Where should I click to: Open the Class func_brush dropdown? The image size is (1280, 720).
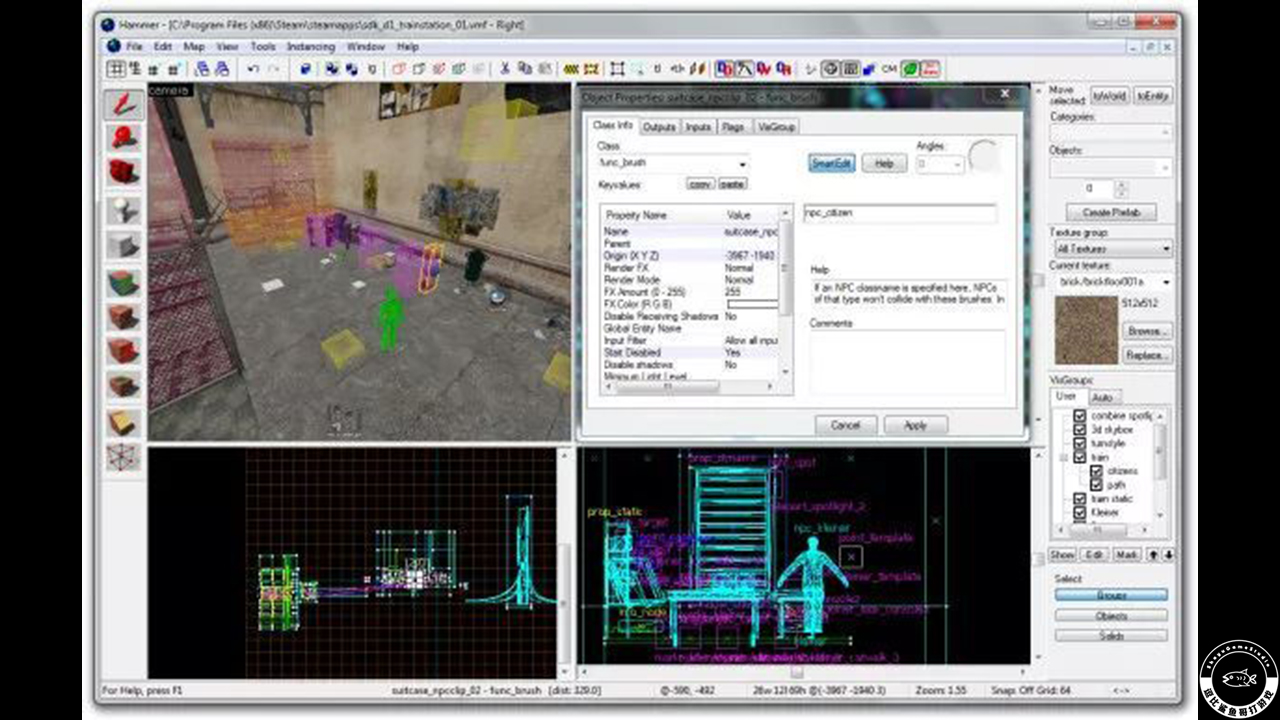coord(742,163)
